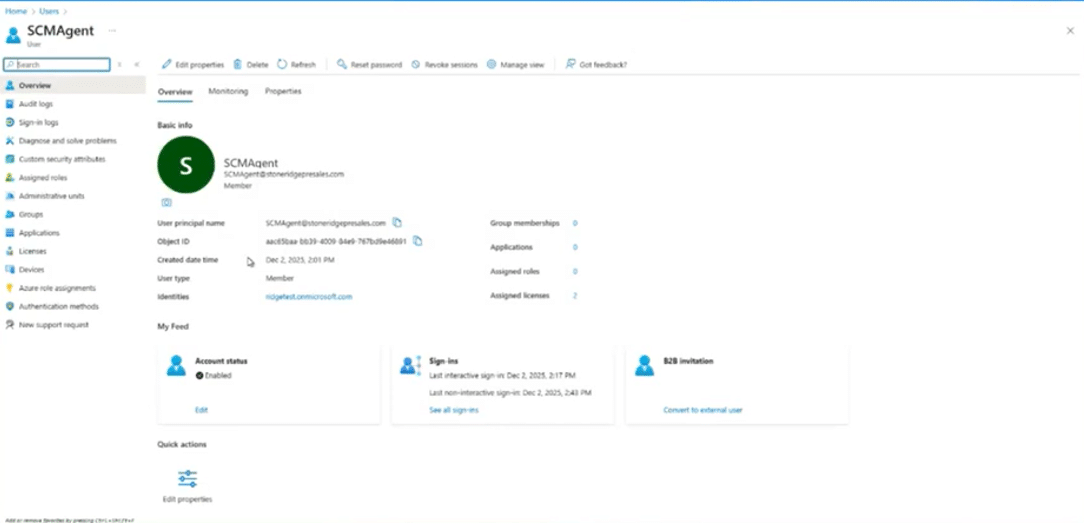Click the Manage view gear icon
The height and width of the screenshot is (529, 1084).
click(x=492, y=64)
